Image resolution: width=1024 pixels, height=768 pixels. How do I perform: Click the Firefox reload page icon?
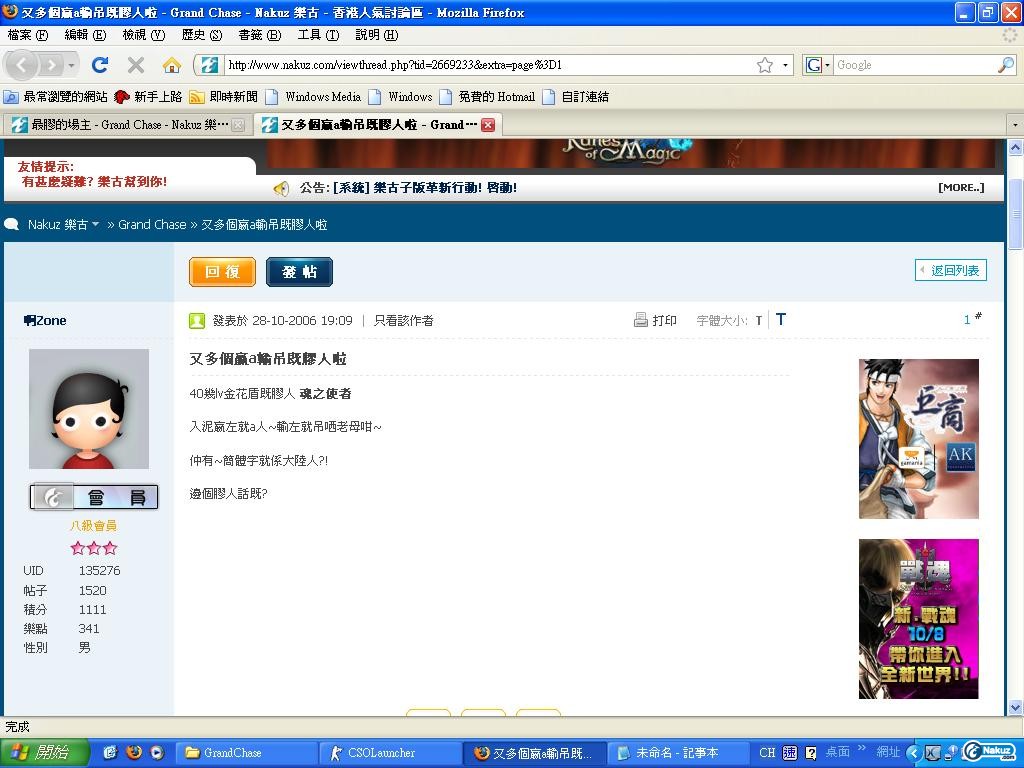pyautogui.click(x=99, y=65)
